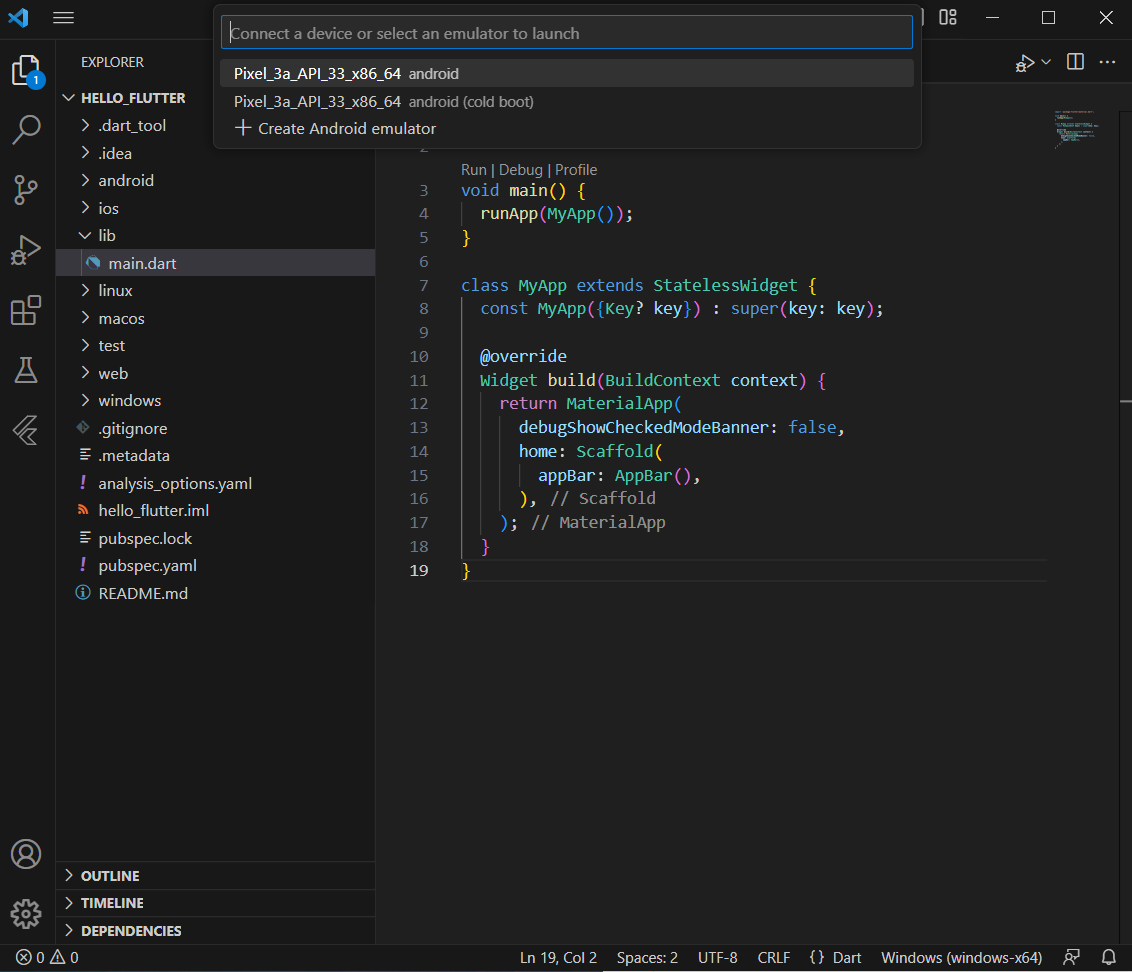Change line endings via CRLF

click(774, 958)
